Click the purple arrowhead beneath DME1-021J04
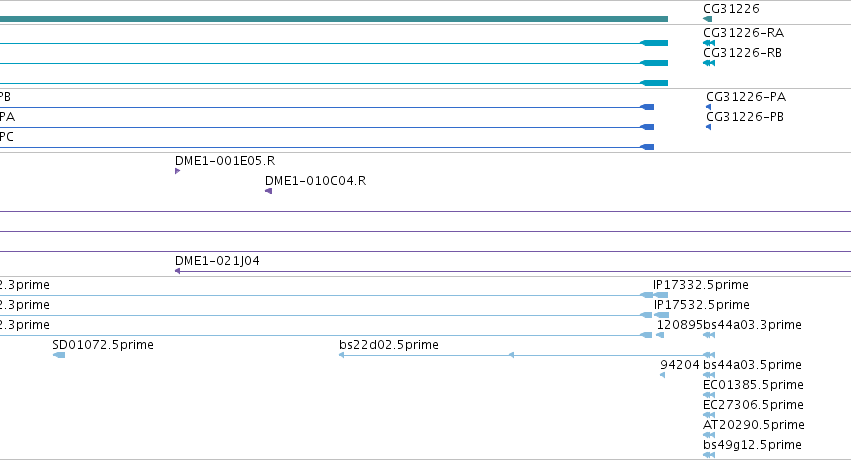 click(x=177, y=271)
